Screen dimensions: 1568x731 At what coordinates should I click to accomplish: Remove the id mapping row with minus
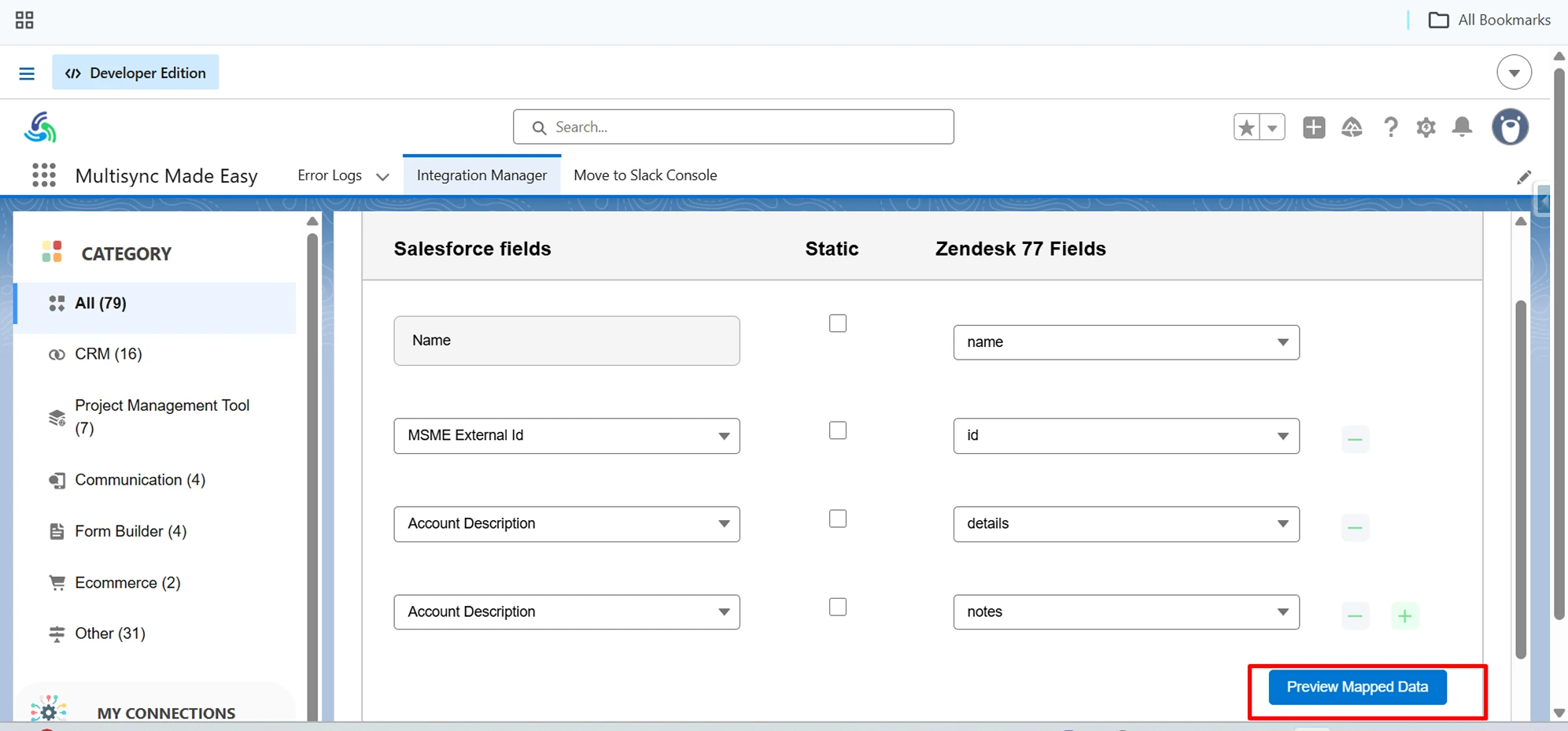(1355, 439)
